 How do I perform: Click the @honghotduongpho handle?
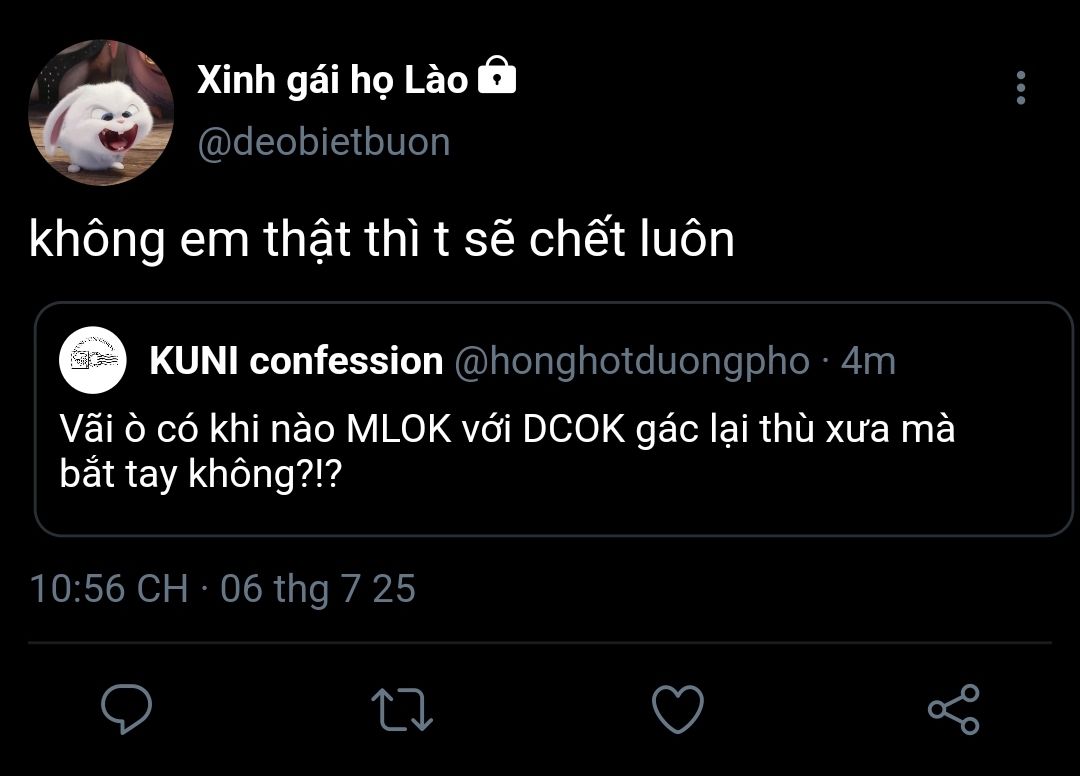[x=631, y=361]
